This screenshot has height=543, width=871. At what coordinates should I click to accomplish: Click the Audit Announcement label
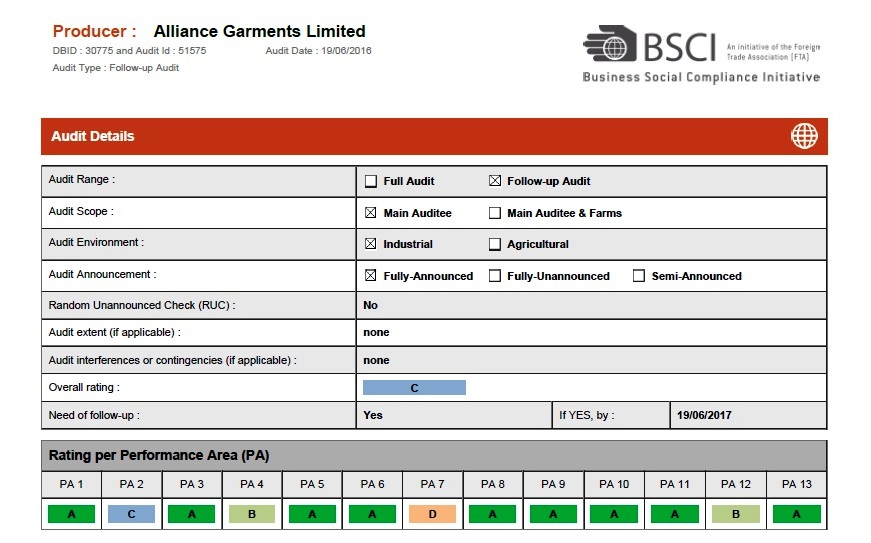tap(102, 274)
